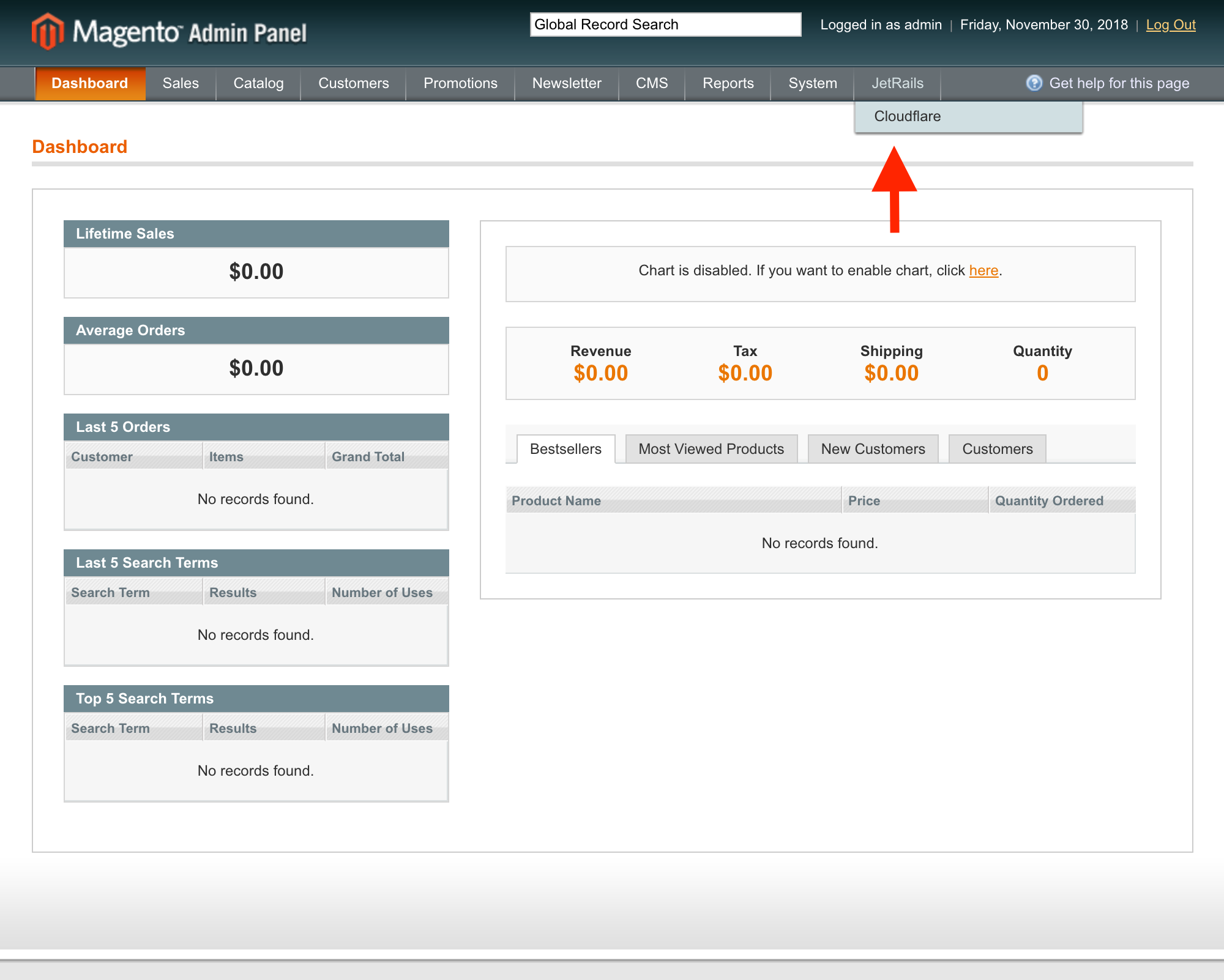Click the Product Name column header
This screenshot has height=980, width=1224.
[x=673, y=500]
